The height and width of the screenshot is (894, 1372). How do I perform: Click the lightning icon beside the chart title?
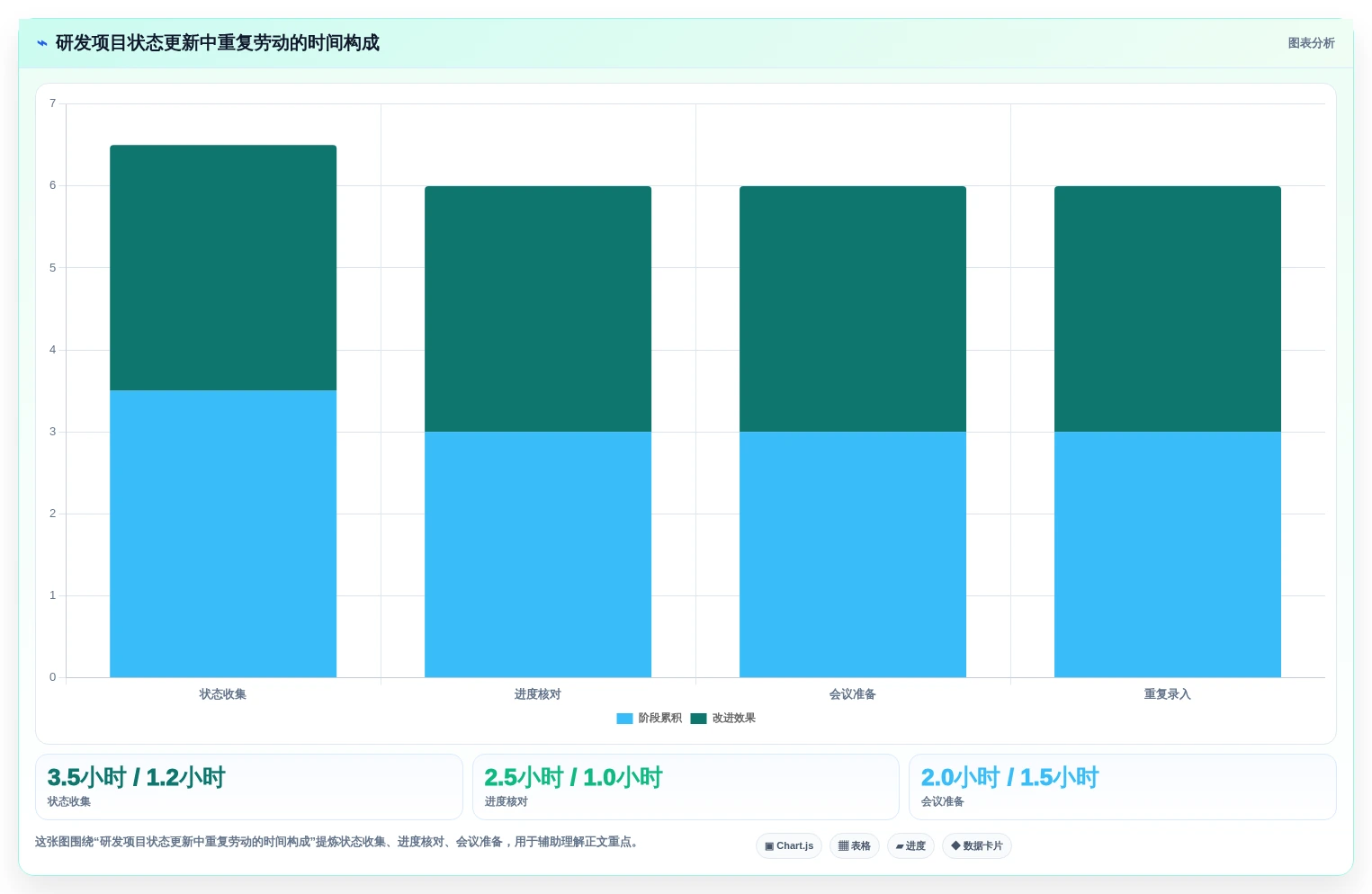click(42, 43)
